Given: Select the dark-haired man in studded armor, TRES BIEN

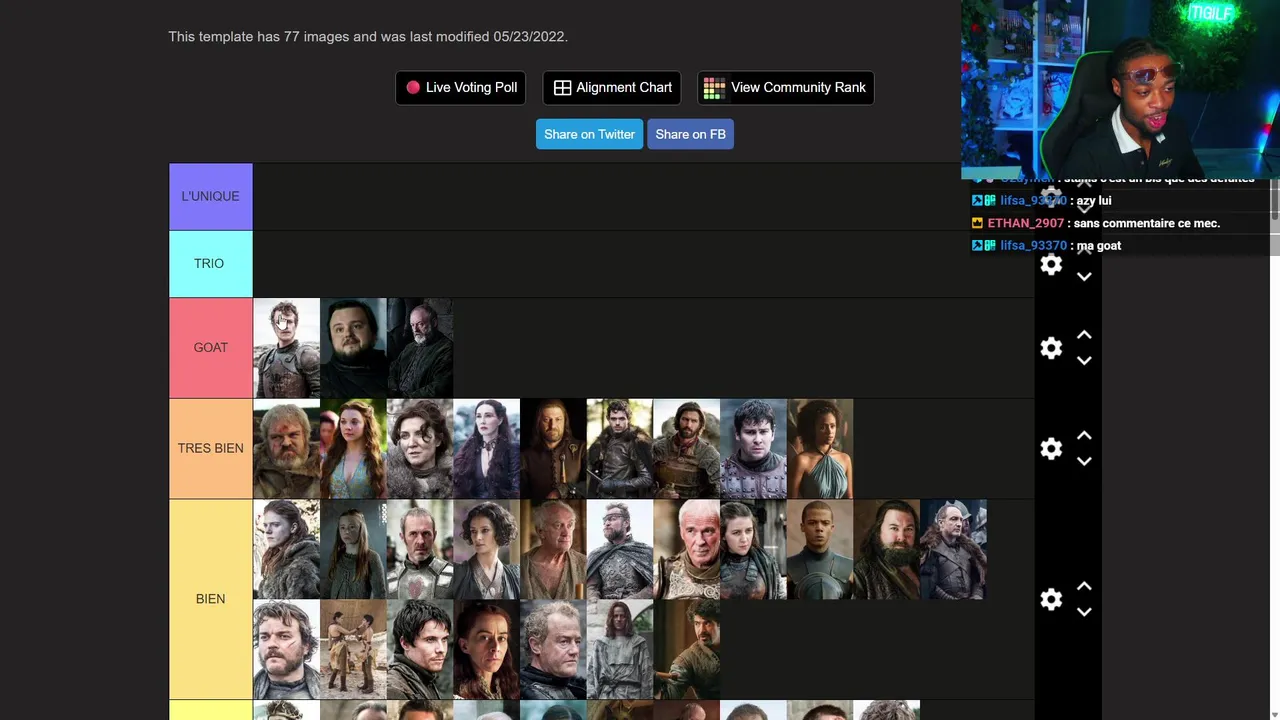Looking at the screenshot, I should point(753,448).
